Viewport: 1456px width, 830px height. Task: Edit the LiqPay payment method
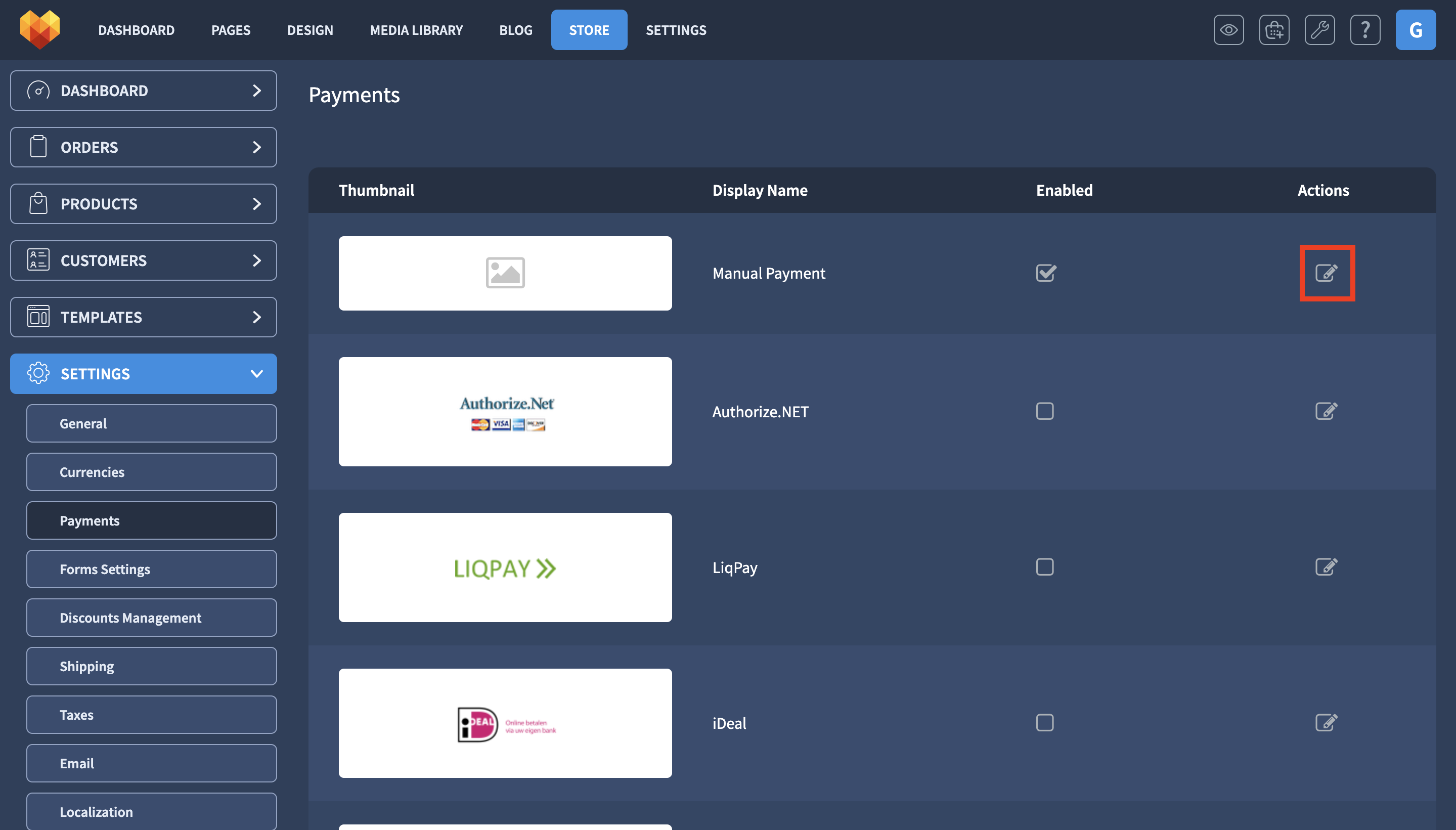pos(1326,567)
